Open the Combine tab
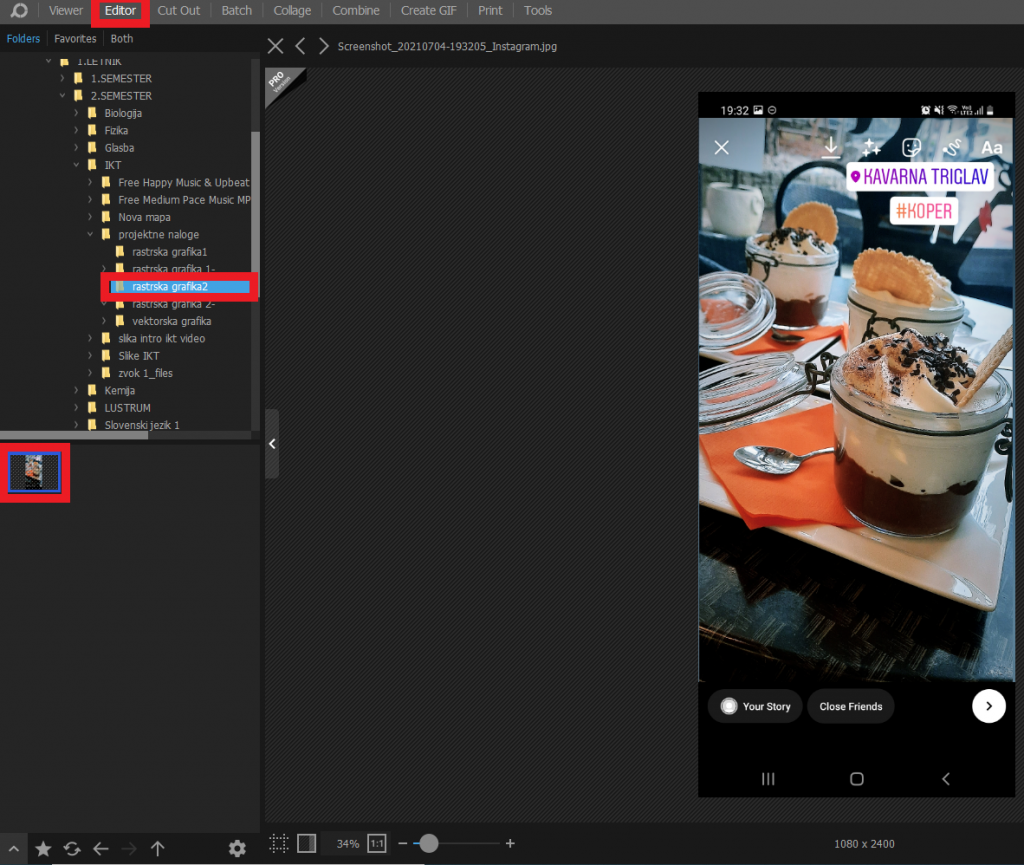Image resolution: width=1024 pixels, height=865 pixels. tap(356, 10)
